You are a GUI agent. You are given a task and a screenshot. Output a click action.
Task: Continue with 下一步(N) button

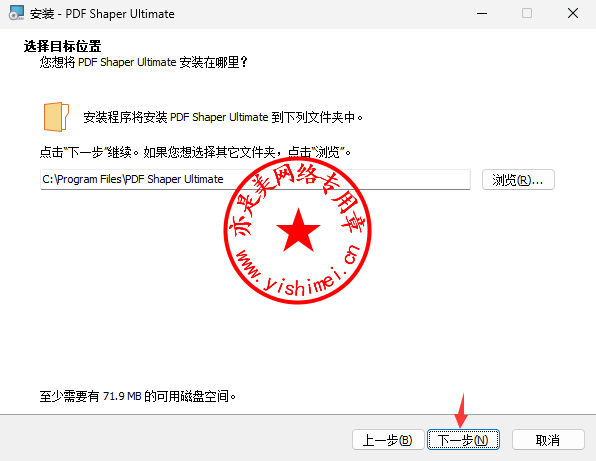pyautogui.click(x=463, y=440)
